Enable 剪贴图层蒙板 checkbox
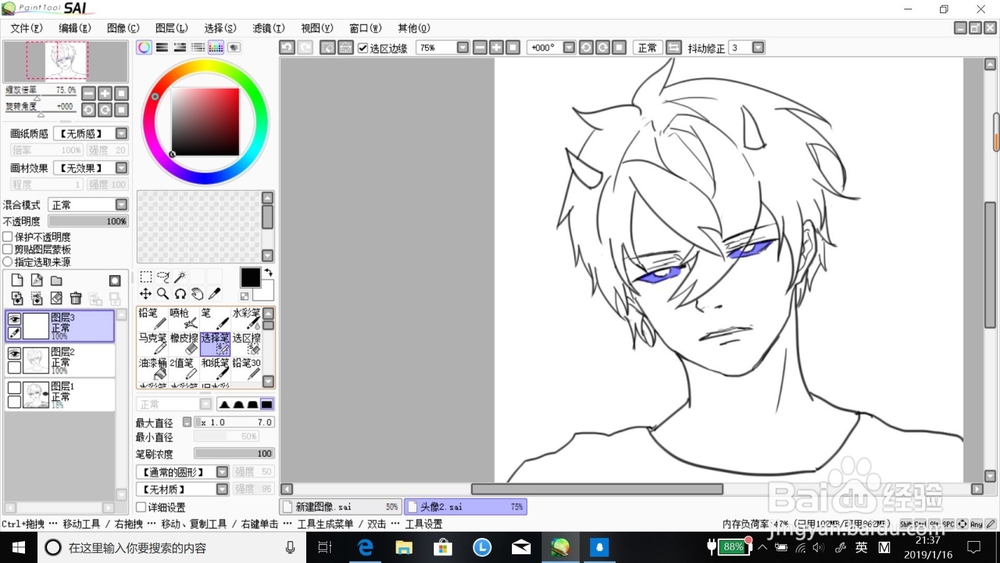The image size is (1000, 563). [x=8, y=249]
